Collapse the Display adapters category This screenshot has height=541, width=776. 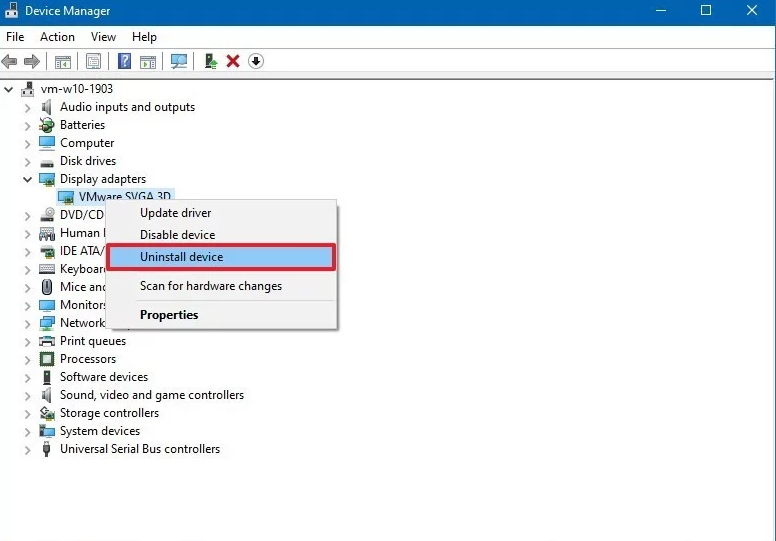click(27, 179)
